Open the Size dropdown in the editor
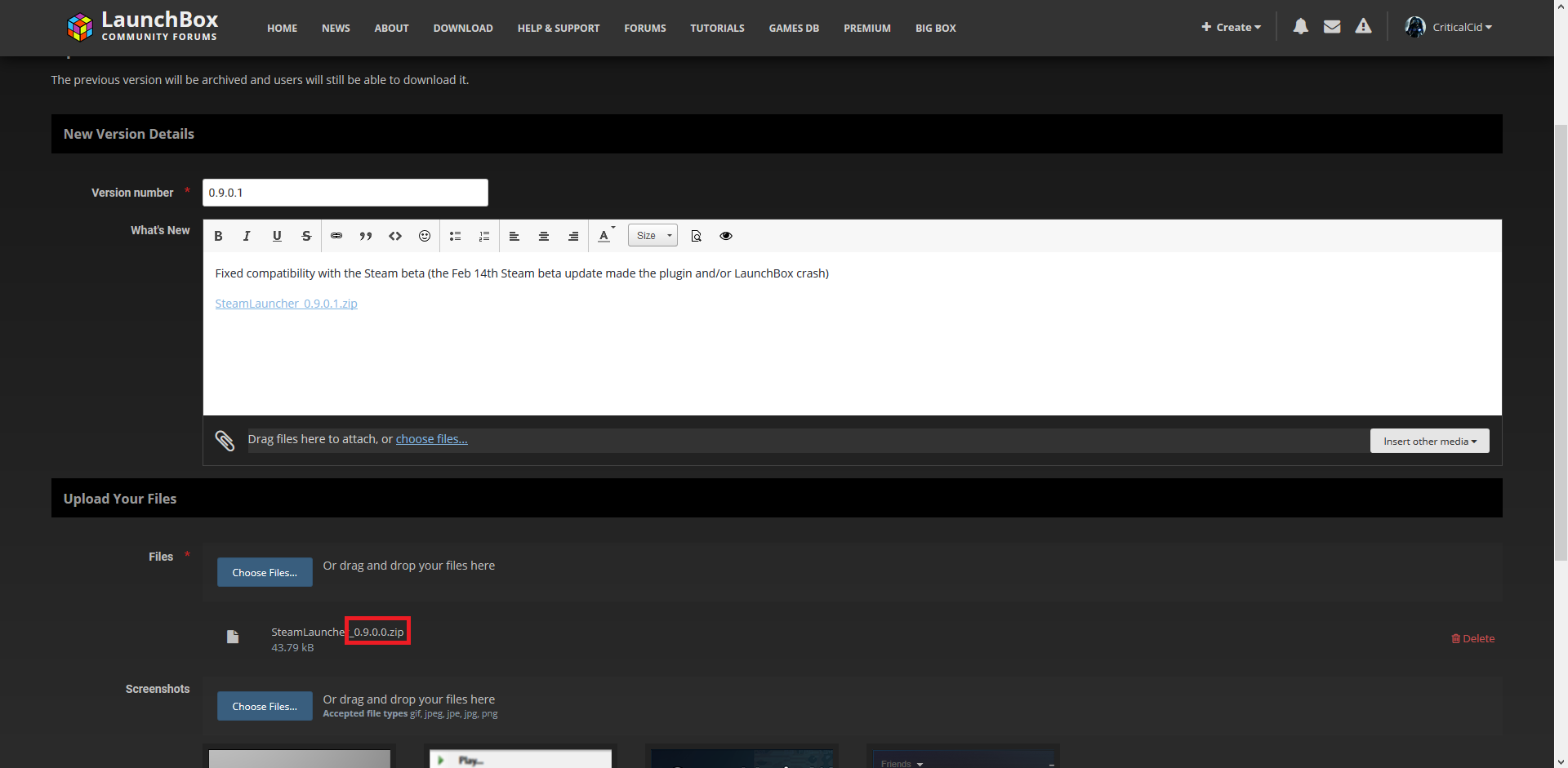 coord(653,236)
